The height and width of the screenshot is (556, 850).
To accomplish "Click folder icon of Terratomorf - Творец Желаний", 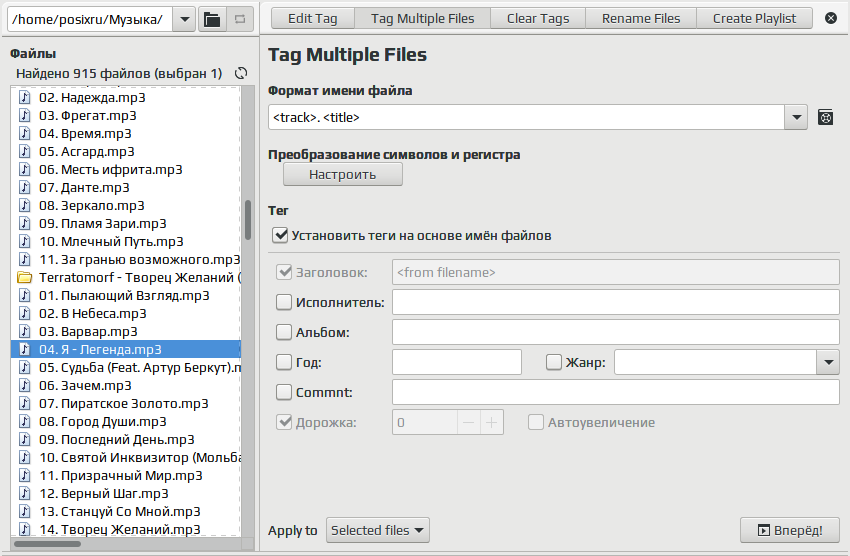I will click(24, 277).
